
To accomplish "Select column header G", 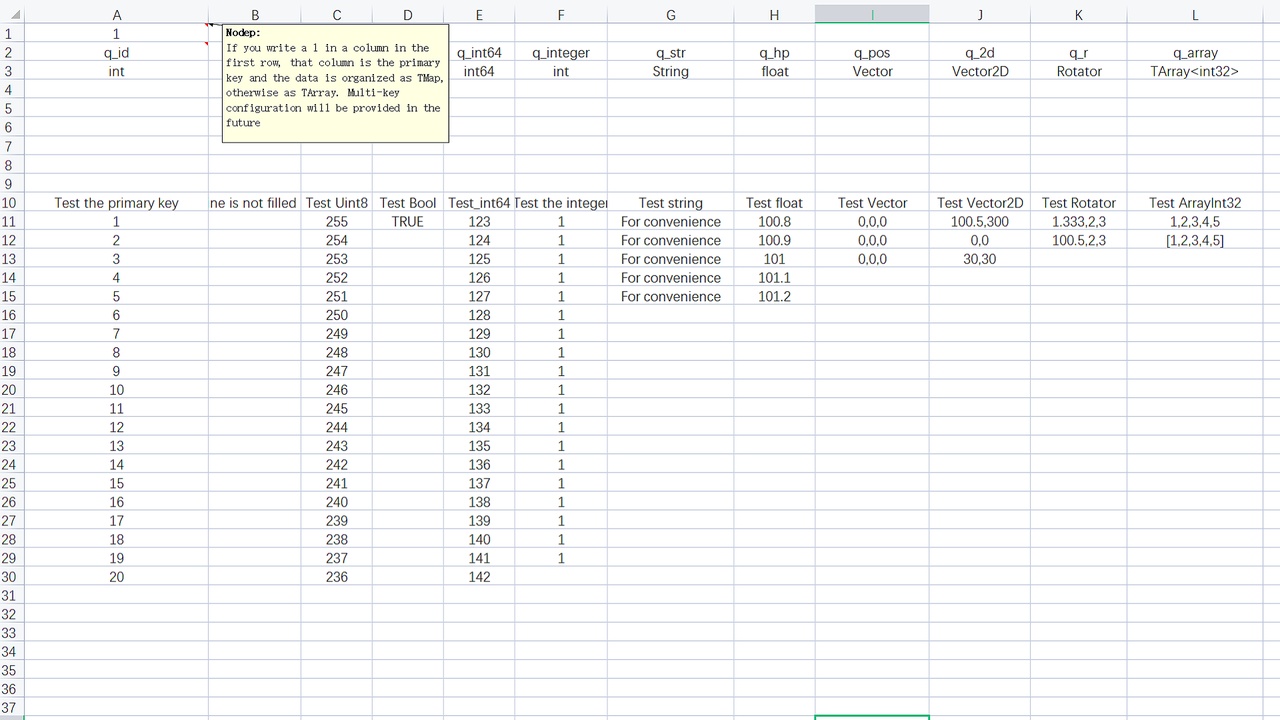I will pyautogui.click(x=670, y=14).
